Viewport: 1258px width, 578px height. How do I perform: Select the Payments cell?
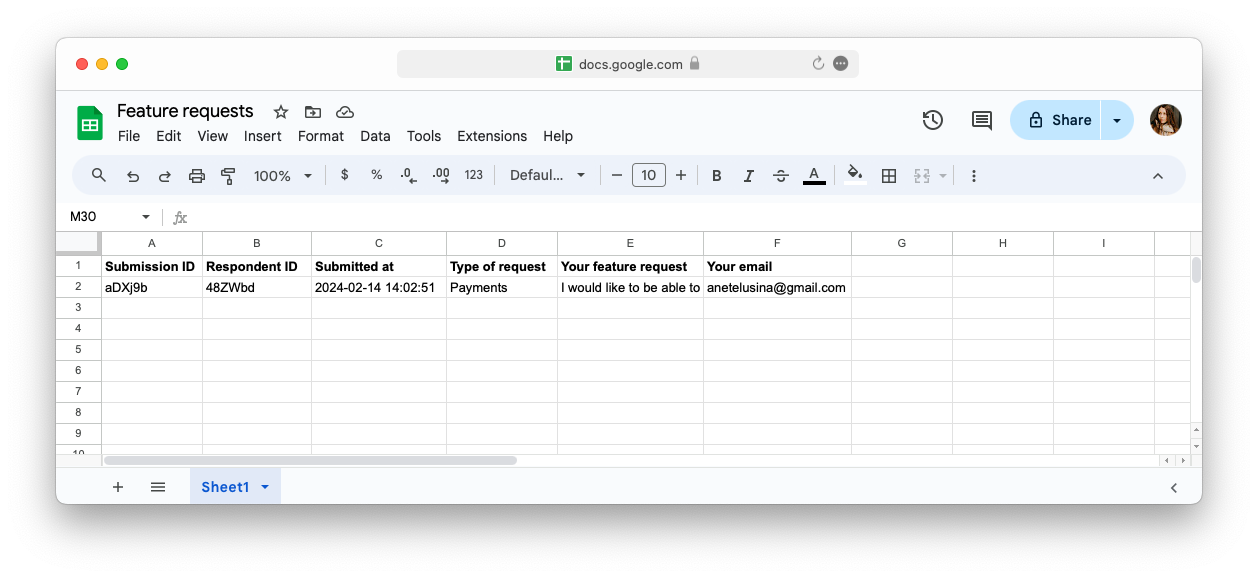[x=502, y=287]
